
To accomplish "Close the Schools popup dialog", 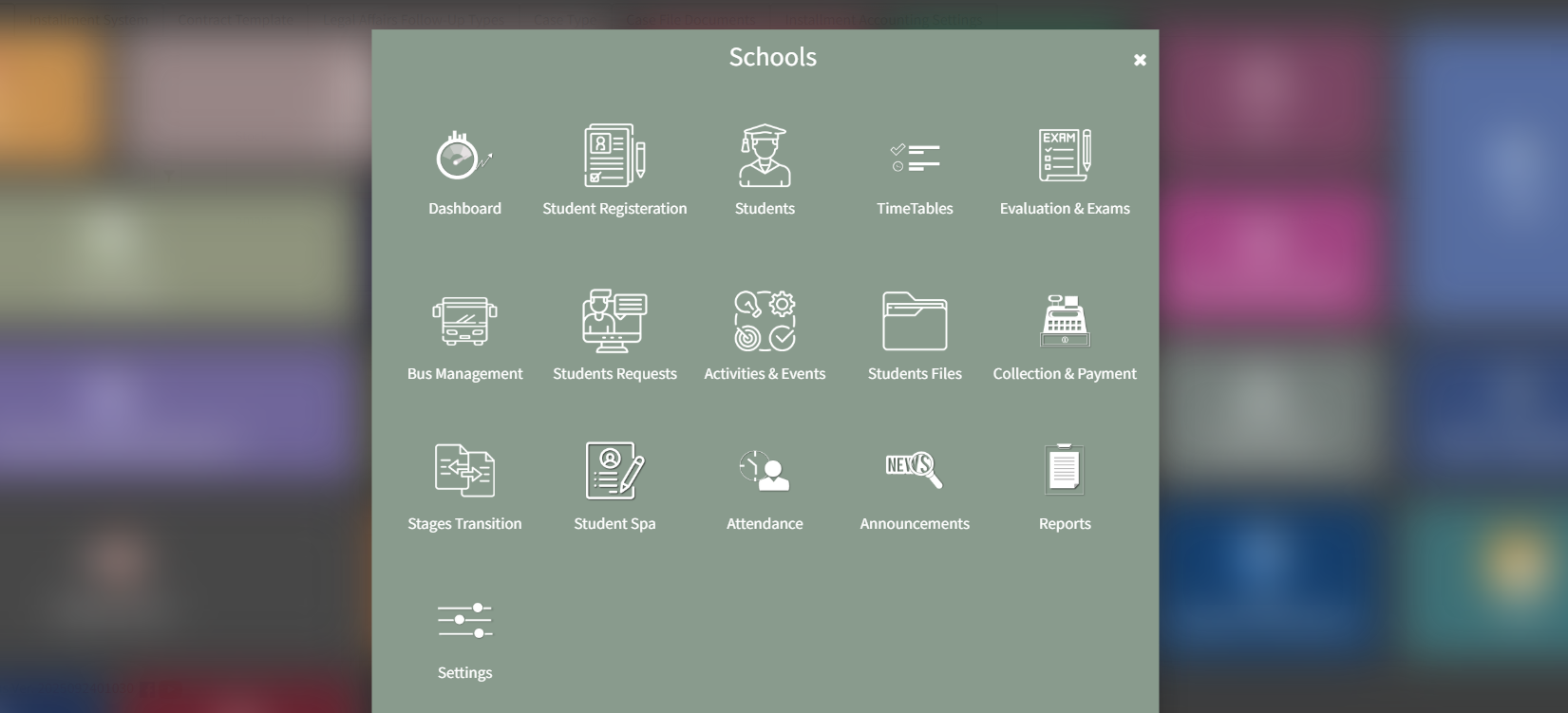I will [1140, 60].
